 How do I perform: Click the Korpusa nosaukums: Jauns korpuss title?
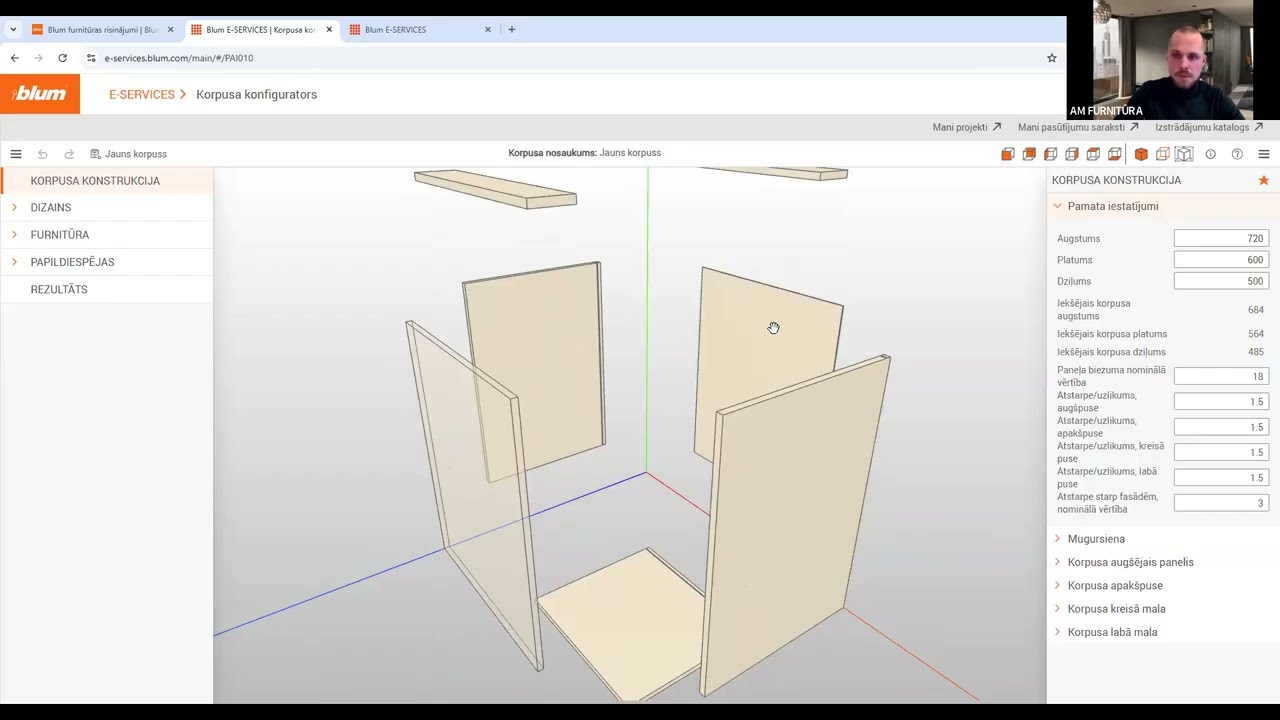(x=584, y=153)
